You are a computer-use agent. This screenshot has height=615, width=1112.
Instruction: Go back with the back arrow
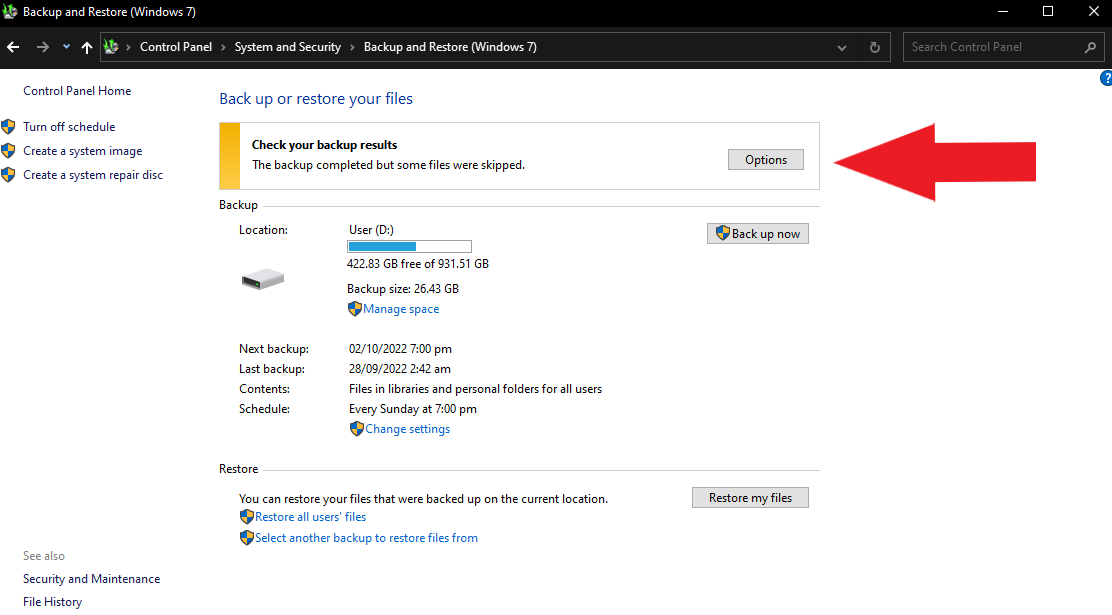[x=13, y=47]
